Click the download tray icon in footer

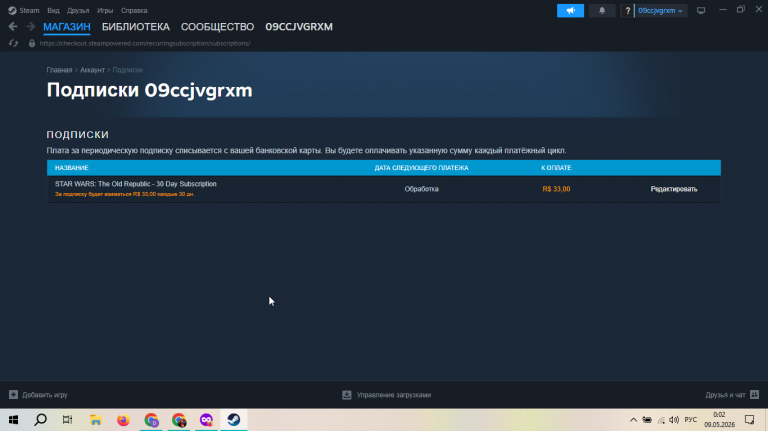[347, 395]
